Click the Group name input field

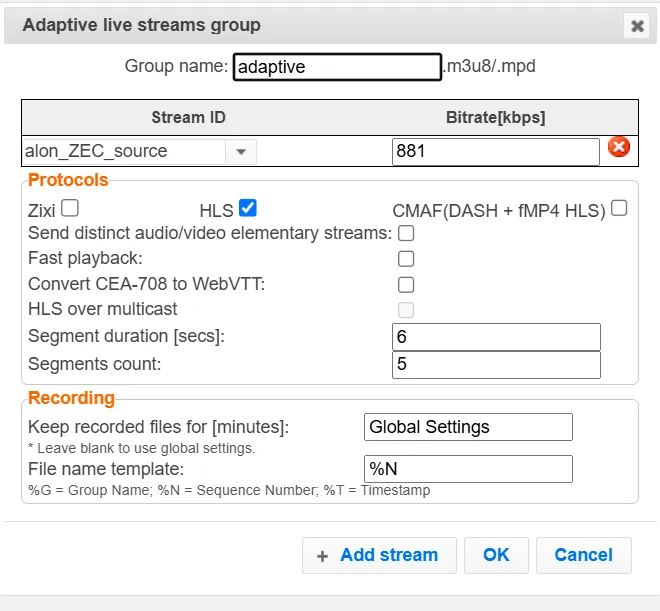337,66
